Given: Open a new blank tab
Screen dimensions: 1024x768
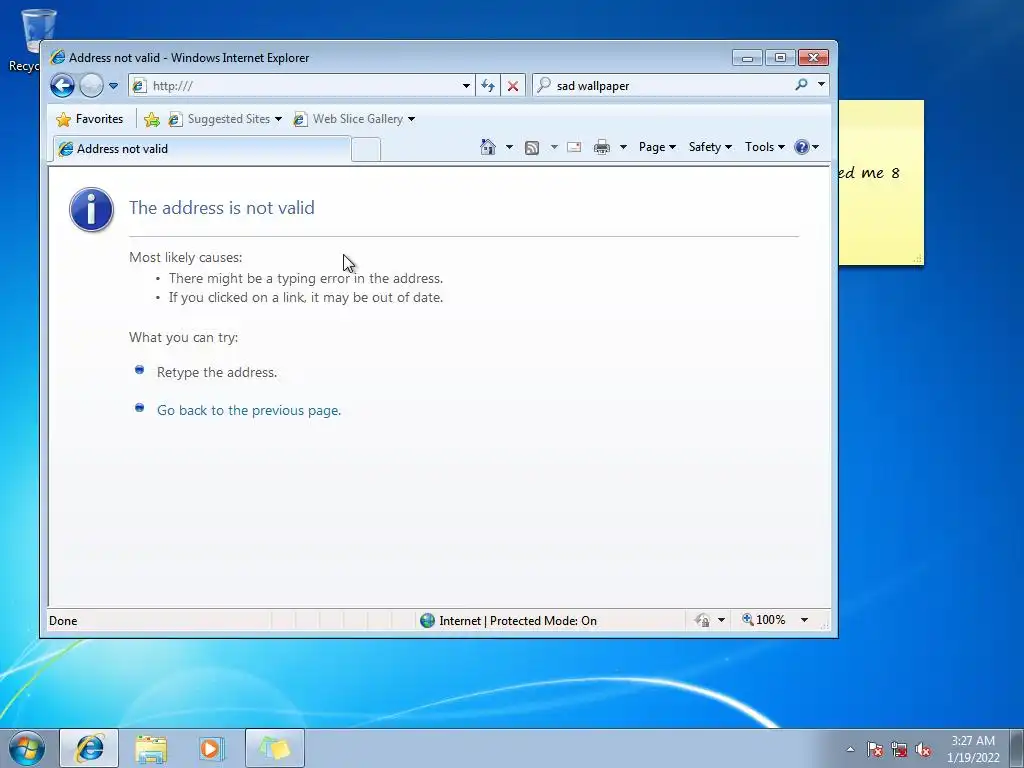Looking at the screenshot, I should 366,150.
